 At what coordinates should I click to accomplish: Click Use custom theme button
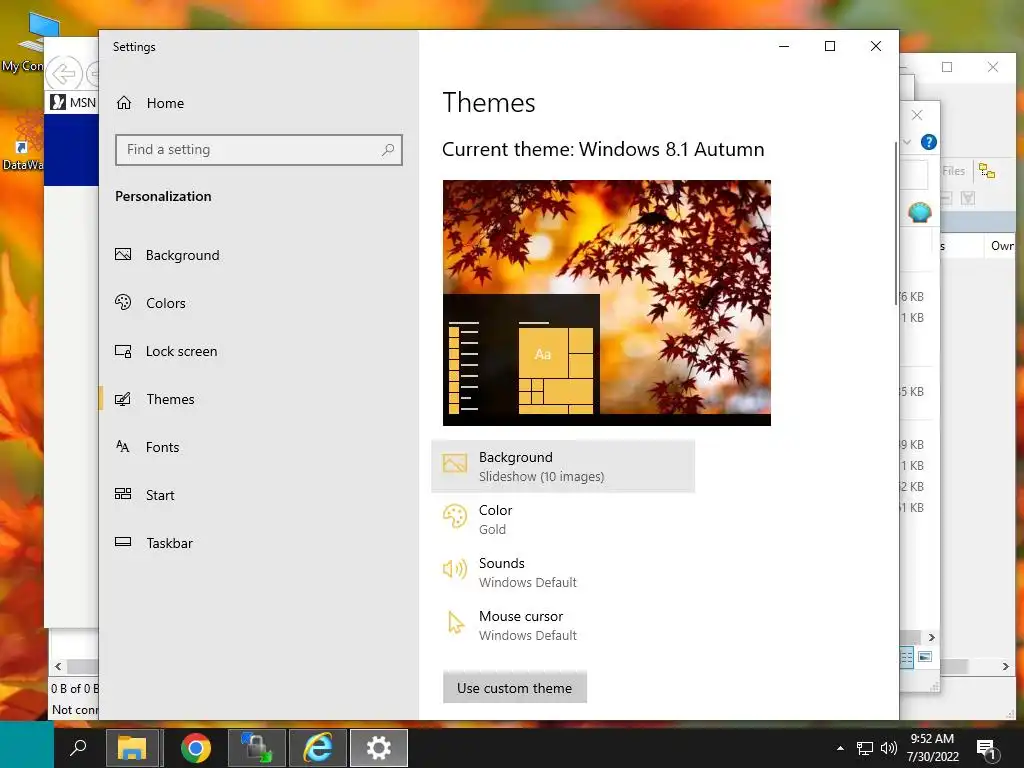click(515, 688)
